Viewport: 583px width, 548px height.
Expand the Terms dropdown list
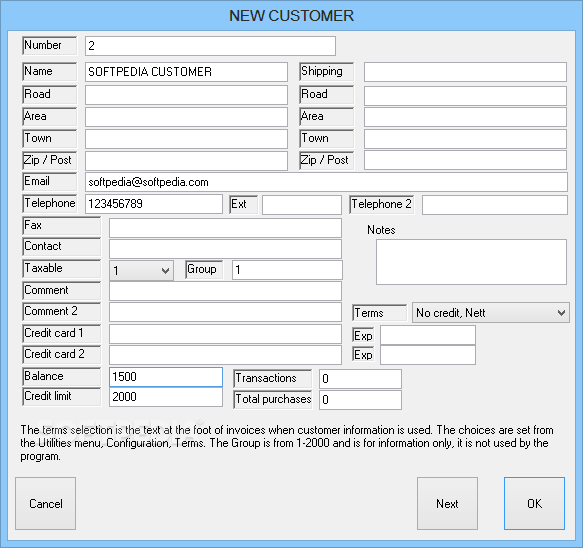(x=490, y=313)
